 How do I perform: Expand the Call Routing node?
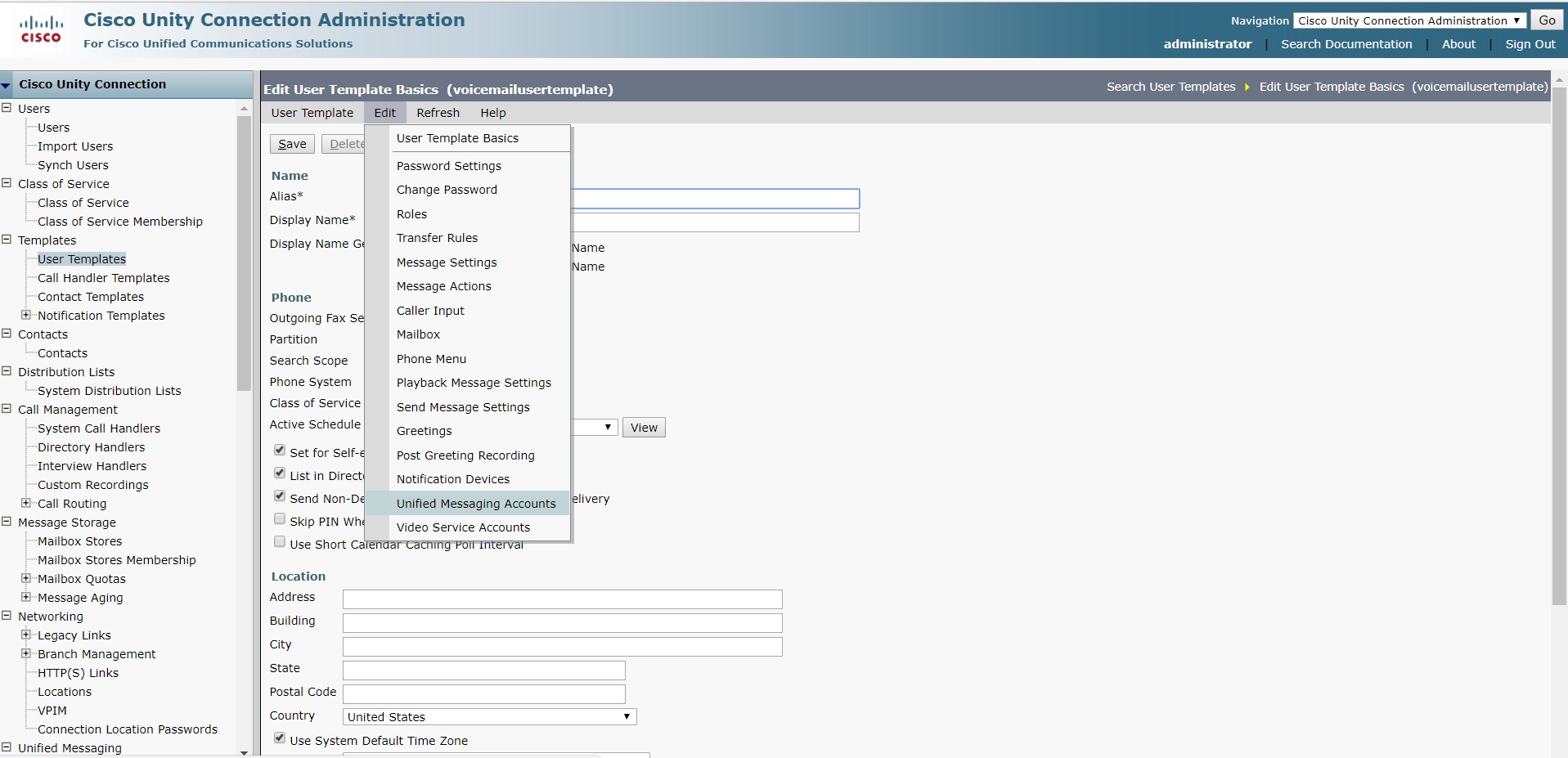[26, 503]
